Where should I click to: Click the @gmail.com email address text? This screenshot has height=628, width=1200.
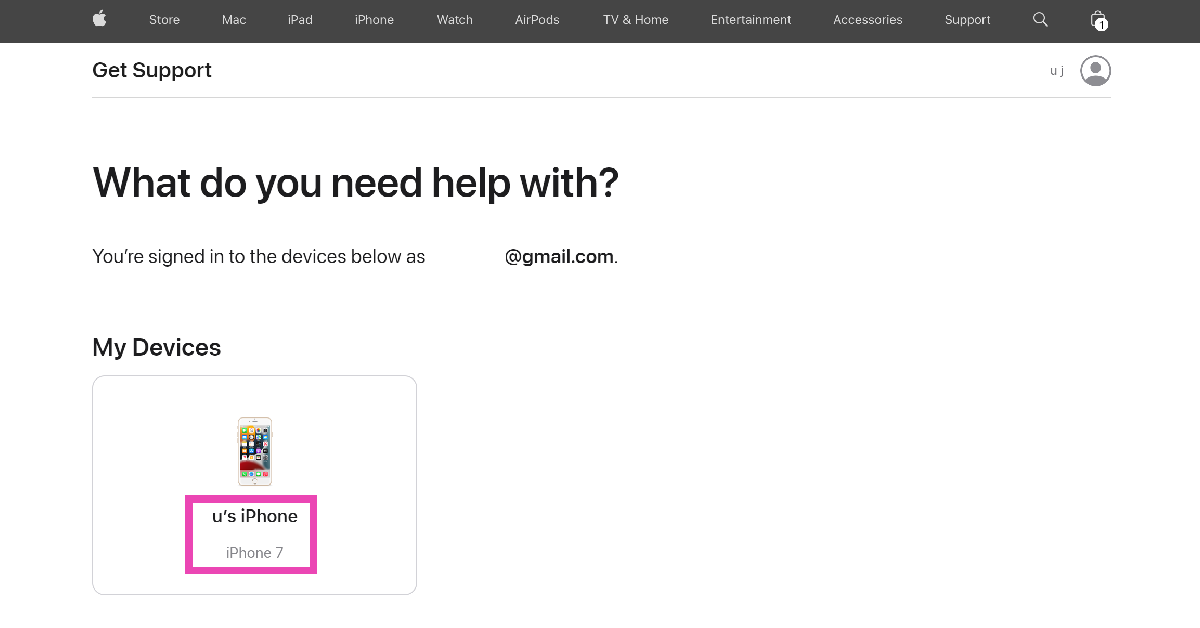click(x=559, y=257)
